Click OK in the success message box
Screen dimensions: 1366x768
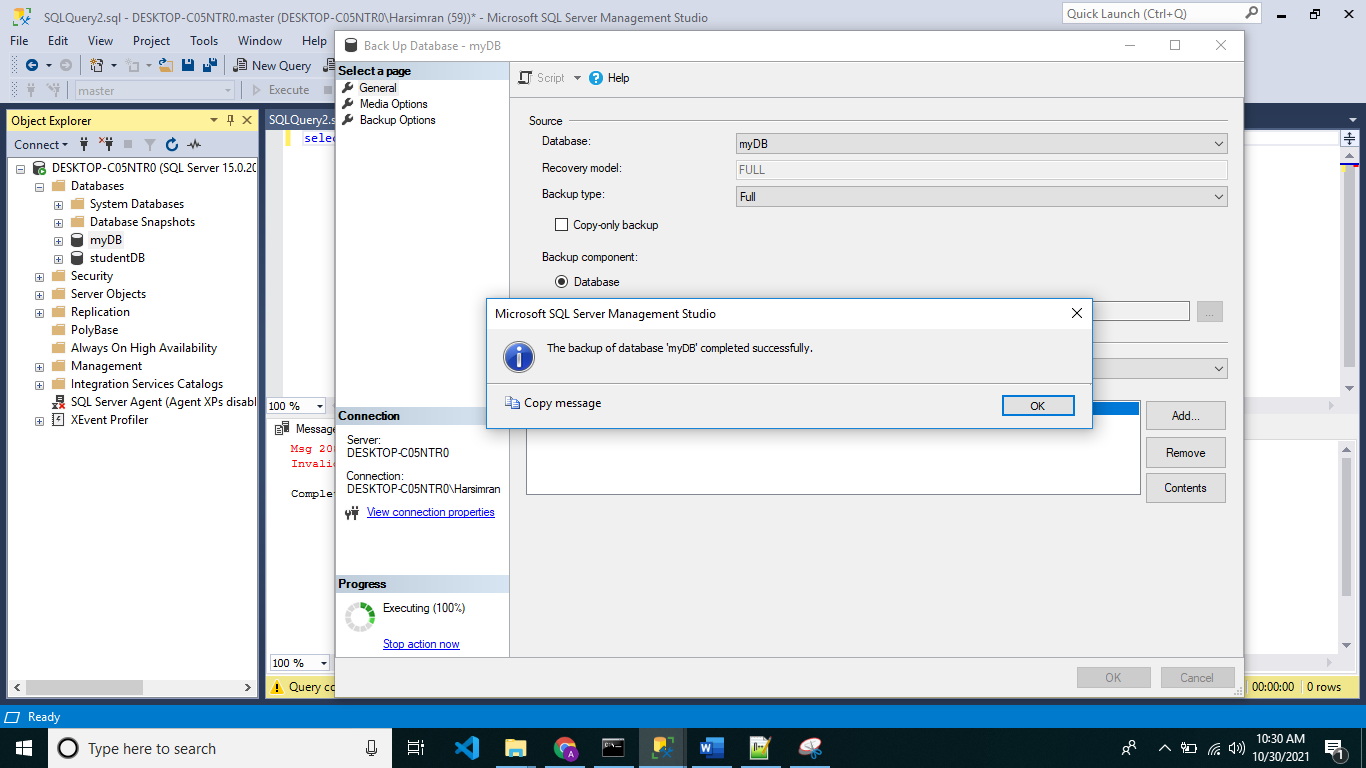[1038, 405]
